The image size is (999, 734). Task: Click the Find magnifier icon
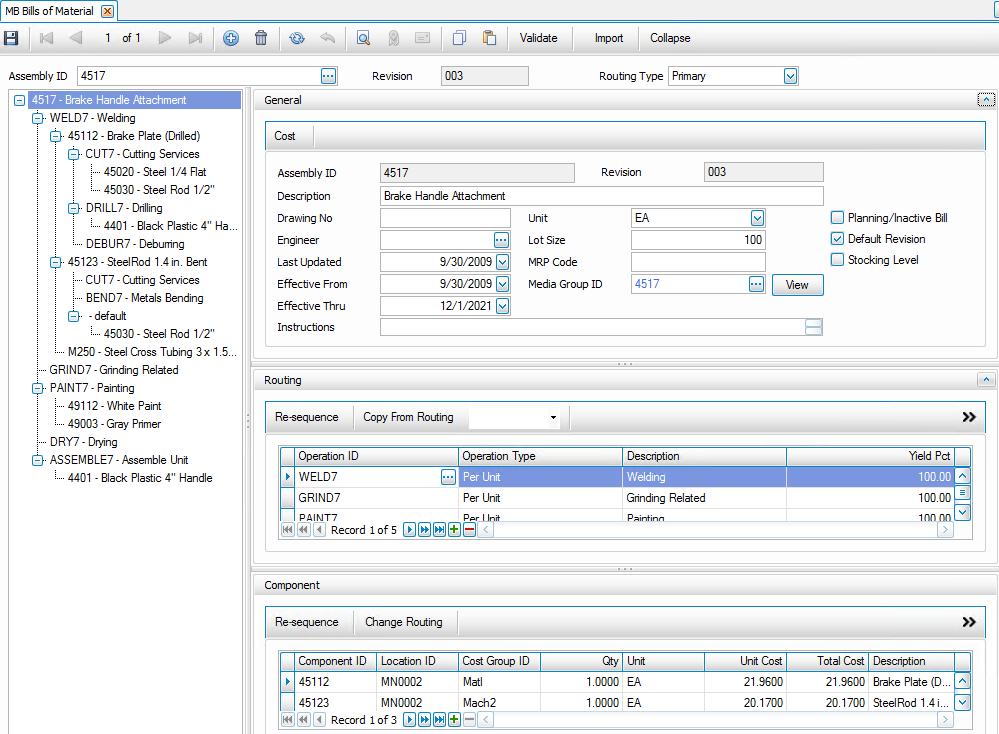pos(363,38)
